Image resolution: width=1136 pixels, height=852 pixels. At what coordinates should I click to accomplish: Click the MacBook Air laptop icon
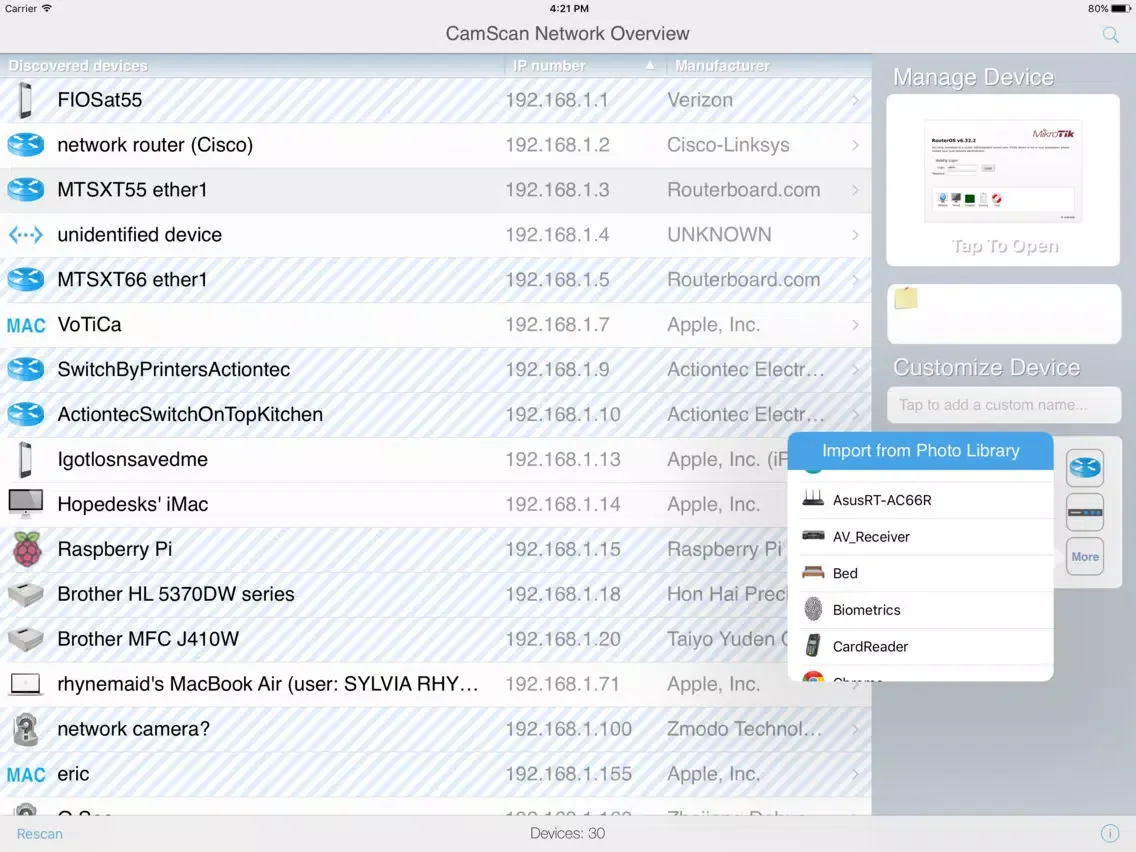tap(25, 684)
